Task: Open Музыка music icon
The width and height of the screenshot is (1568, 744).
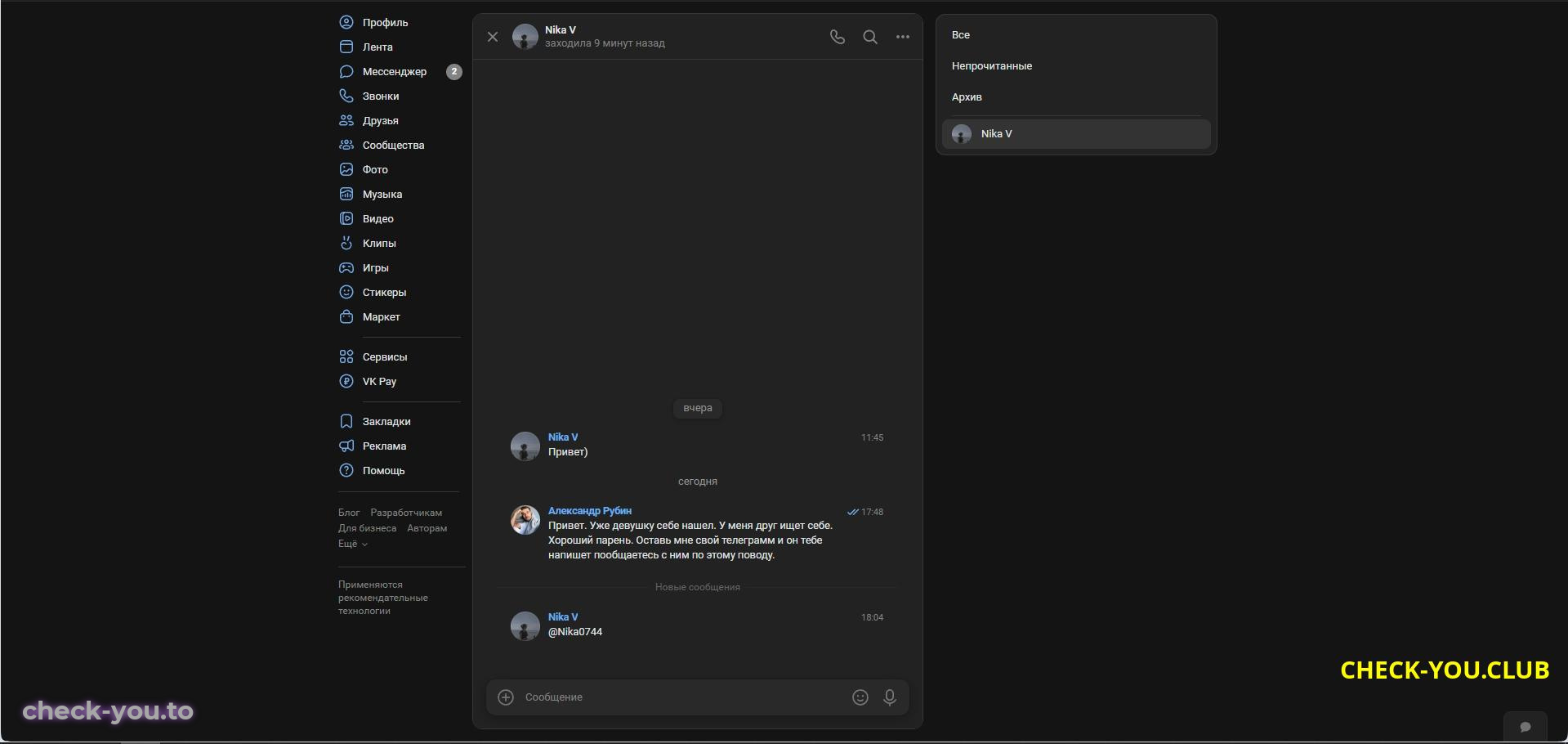Action: click(x=346, y=194)
